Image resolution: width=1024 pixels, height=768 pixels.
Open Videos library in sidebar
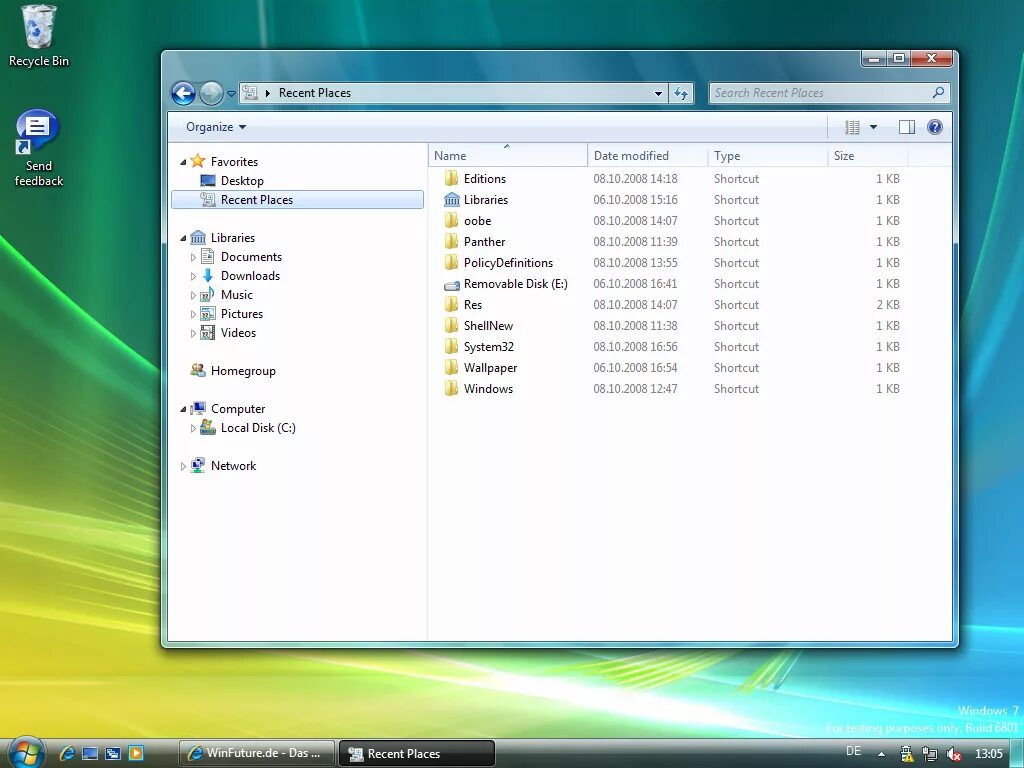[238, 333]
